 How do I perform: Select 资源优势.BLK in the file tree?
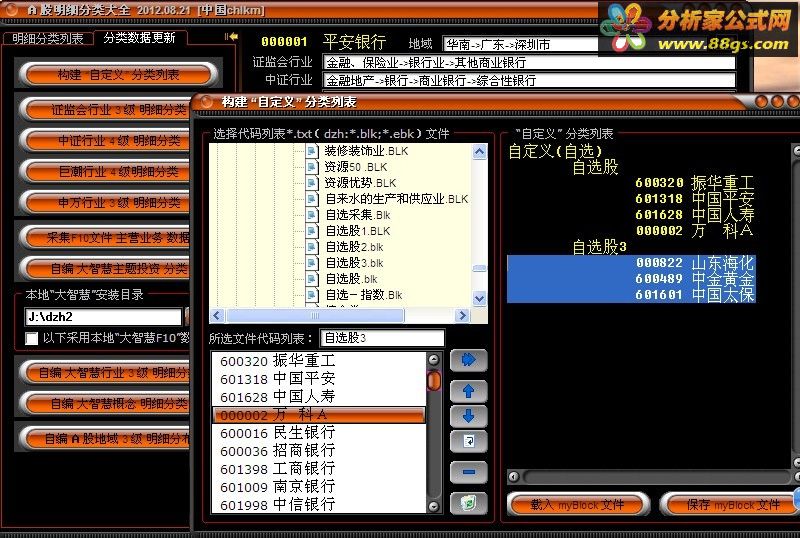360,183
